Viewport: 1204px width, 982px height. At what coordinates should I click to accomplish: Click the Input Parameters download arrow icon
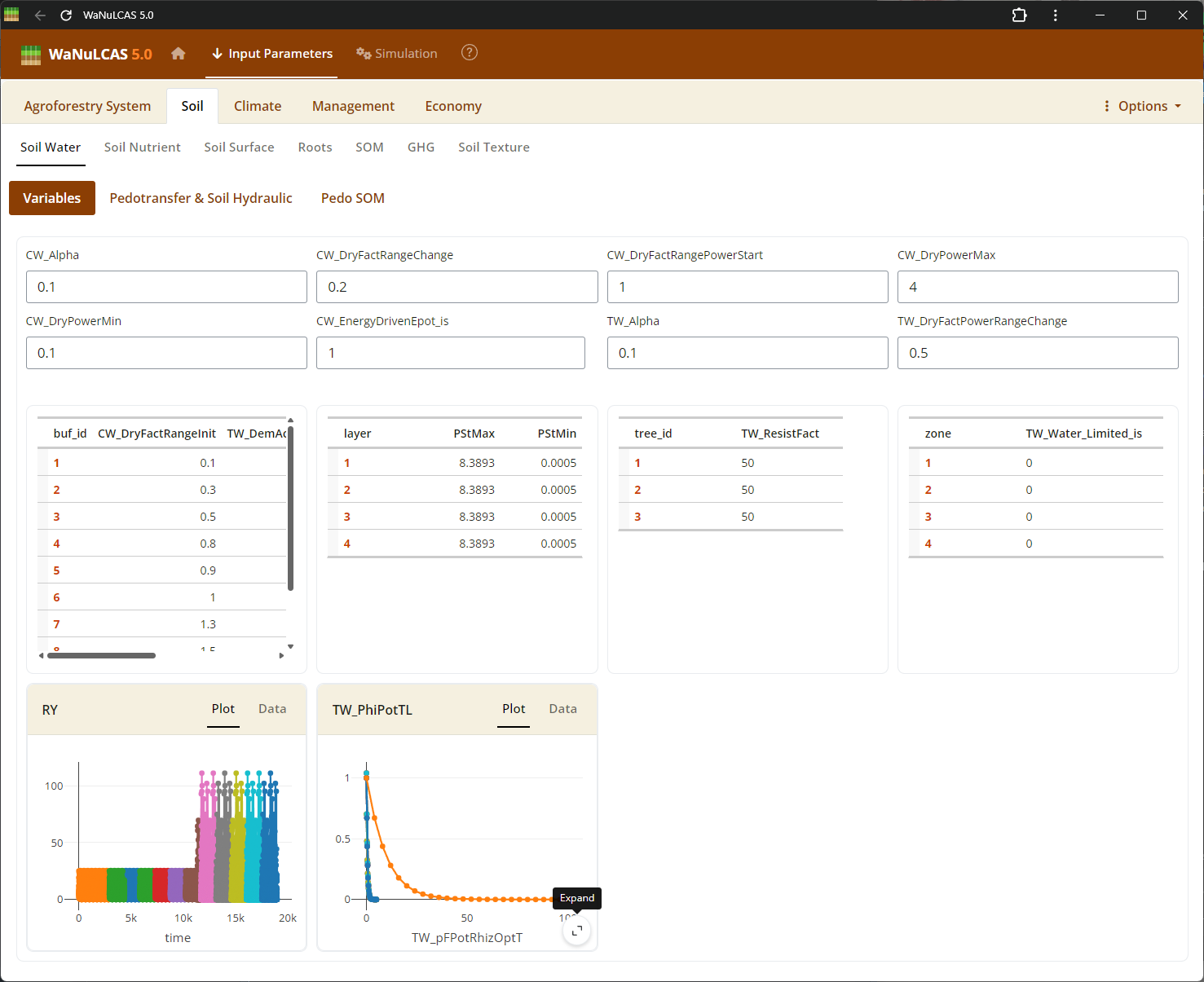point(216,53)
